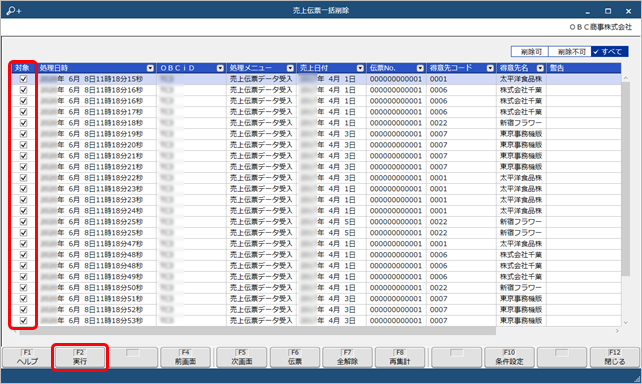Click the F1 ヘルプ button
Screen dimensions: 642x384
click(x=27, y=357)
